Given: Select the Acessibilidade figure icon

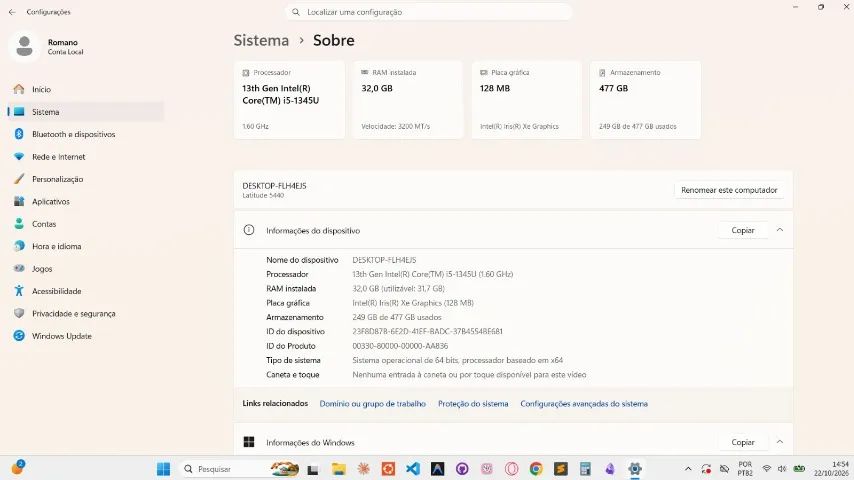Looking at the screenshot, I should [x=19, y=291].
